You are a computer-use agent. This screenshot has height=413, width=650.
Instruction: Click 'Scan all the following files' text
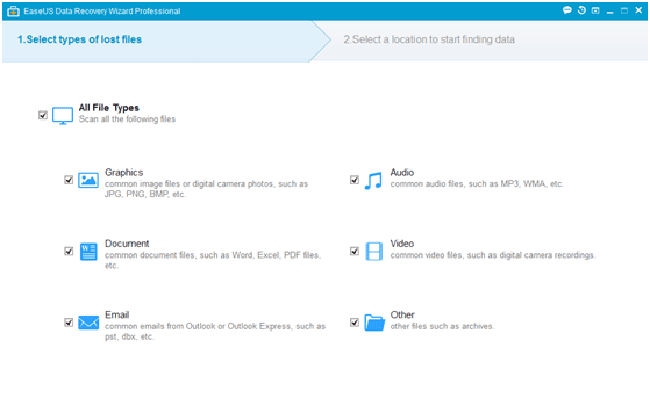click(127, 119)
